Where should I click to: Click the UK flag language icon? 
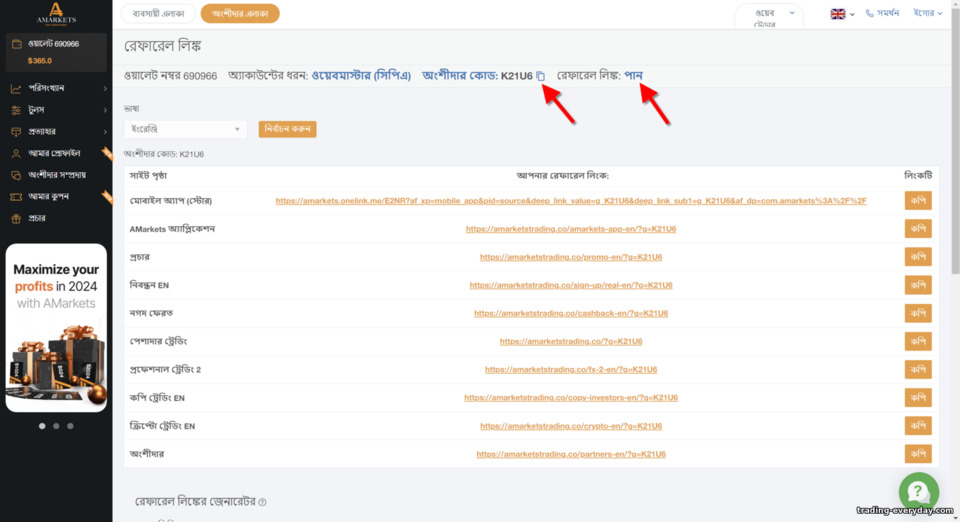838,13
